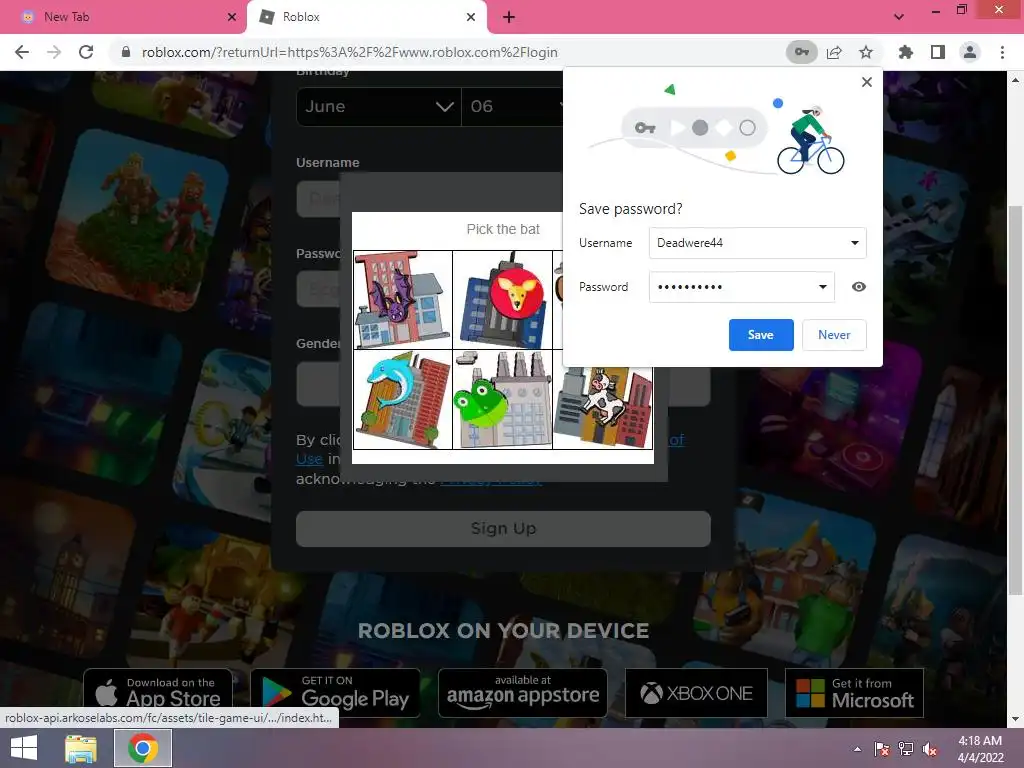Image resolution: width=1024 pixels, height=768 pixels.
Task: Click the forward navigation arrow
Action: [54, 52]
